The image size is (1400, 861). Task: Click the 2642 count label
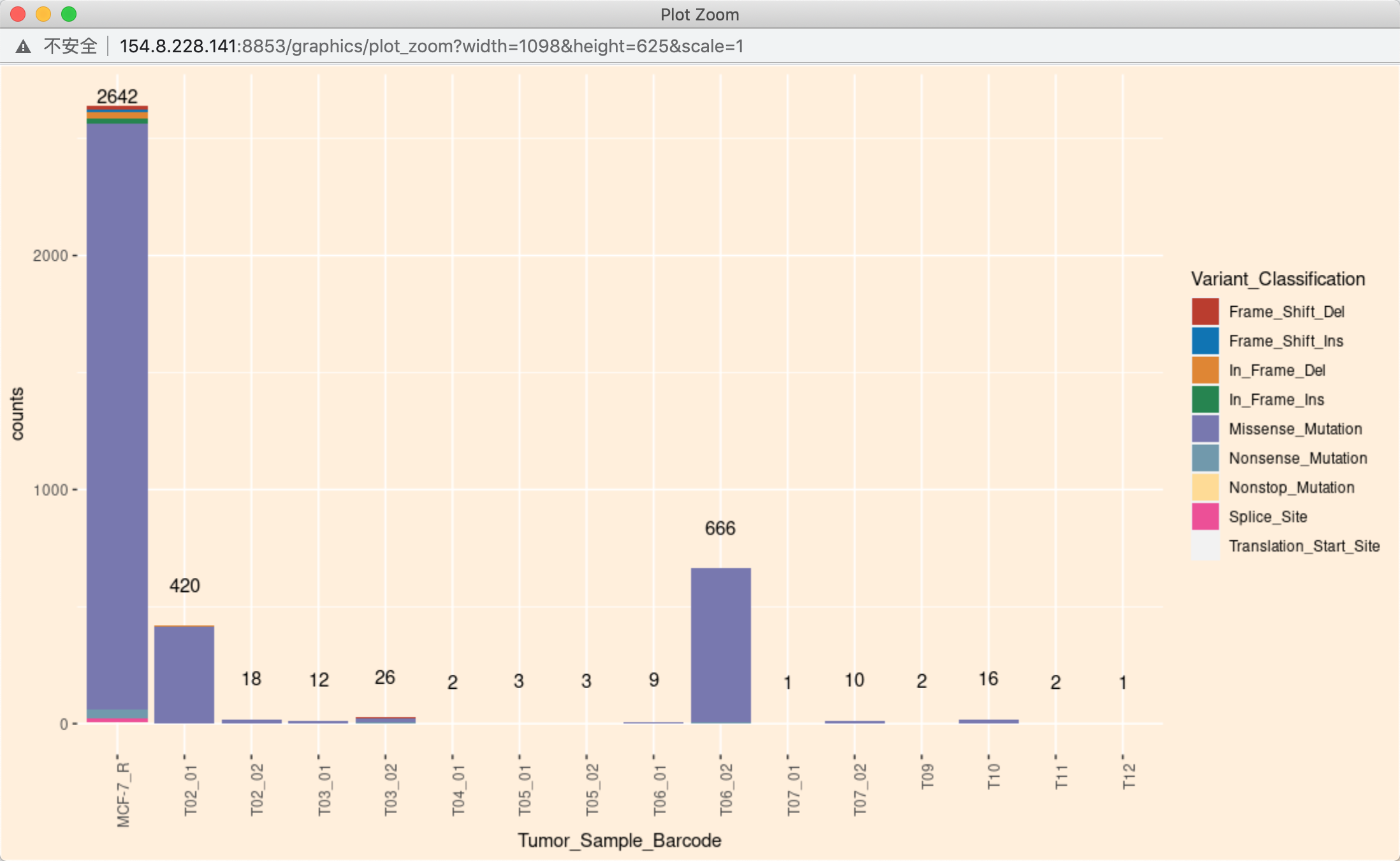pyautogui.click(x=117, y=96)
